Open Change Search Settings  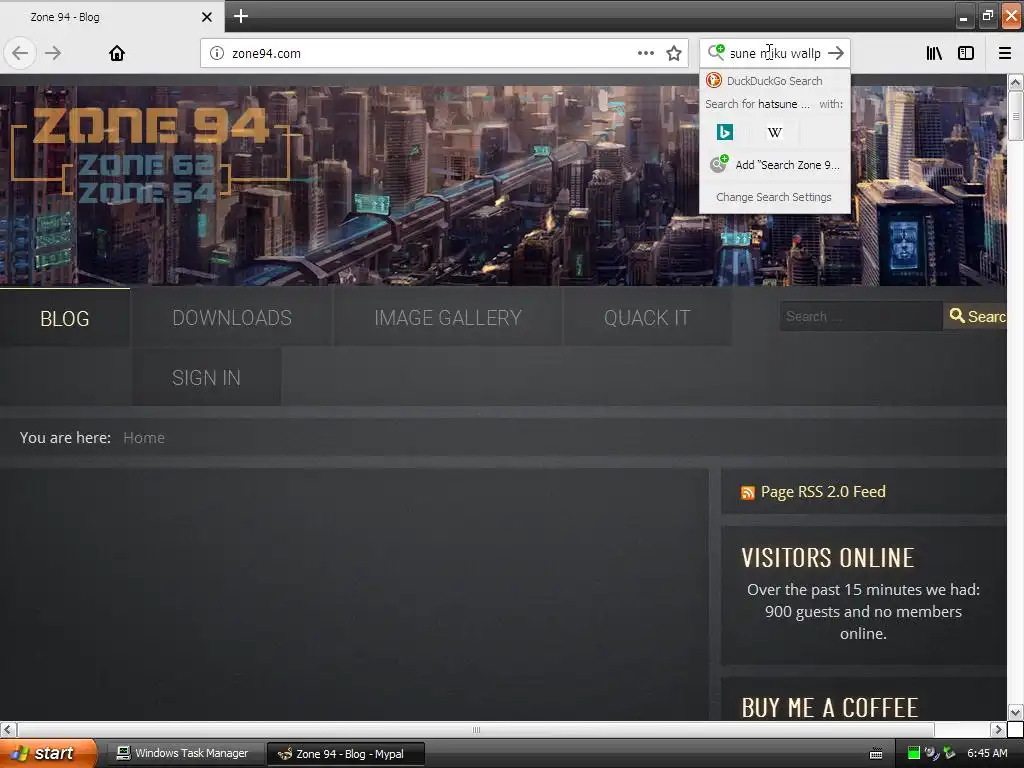(x=774, y=197)
